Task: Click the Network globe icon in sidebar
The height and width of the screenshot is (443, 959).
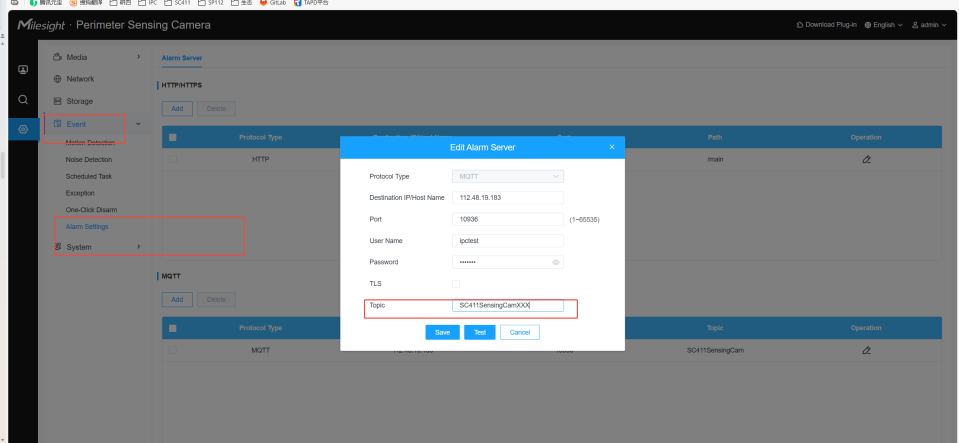Action: pyautogui.click(x=57, y=79)
